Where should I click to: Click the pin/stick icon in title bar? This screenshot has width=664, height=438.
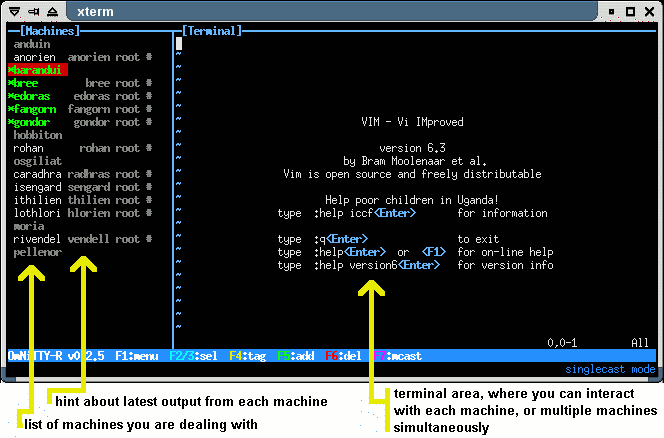pos(32,10)
